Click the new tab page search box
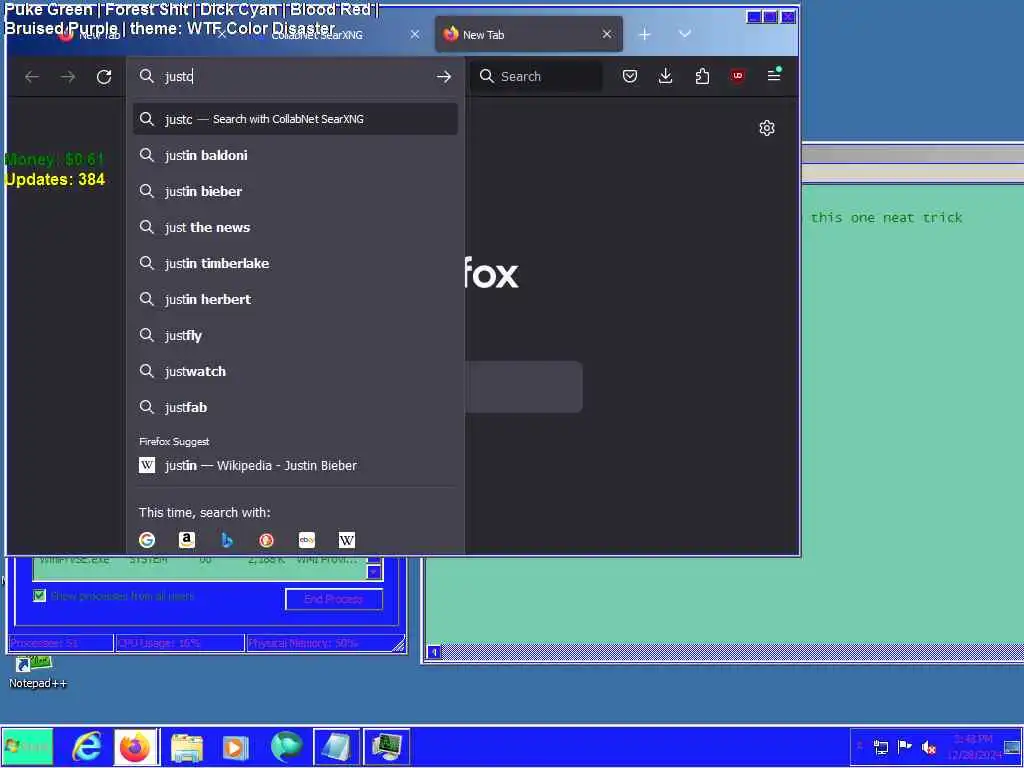 [x=524, y=387]
